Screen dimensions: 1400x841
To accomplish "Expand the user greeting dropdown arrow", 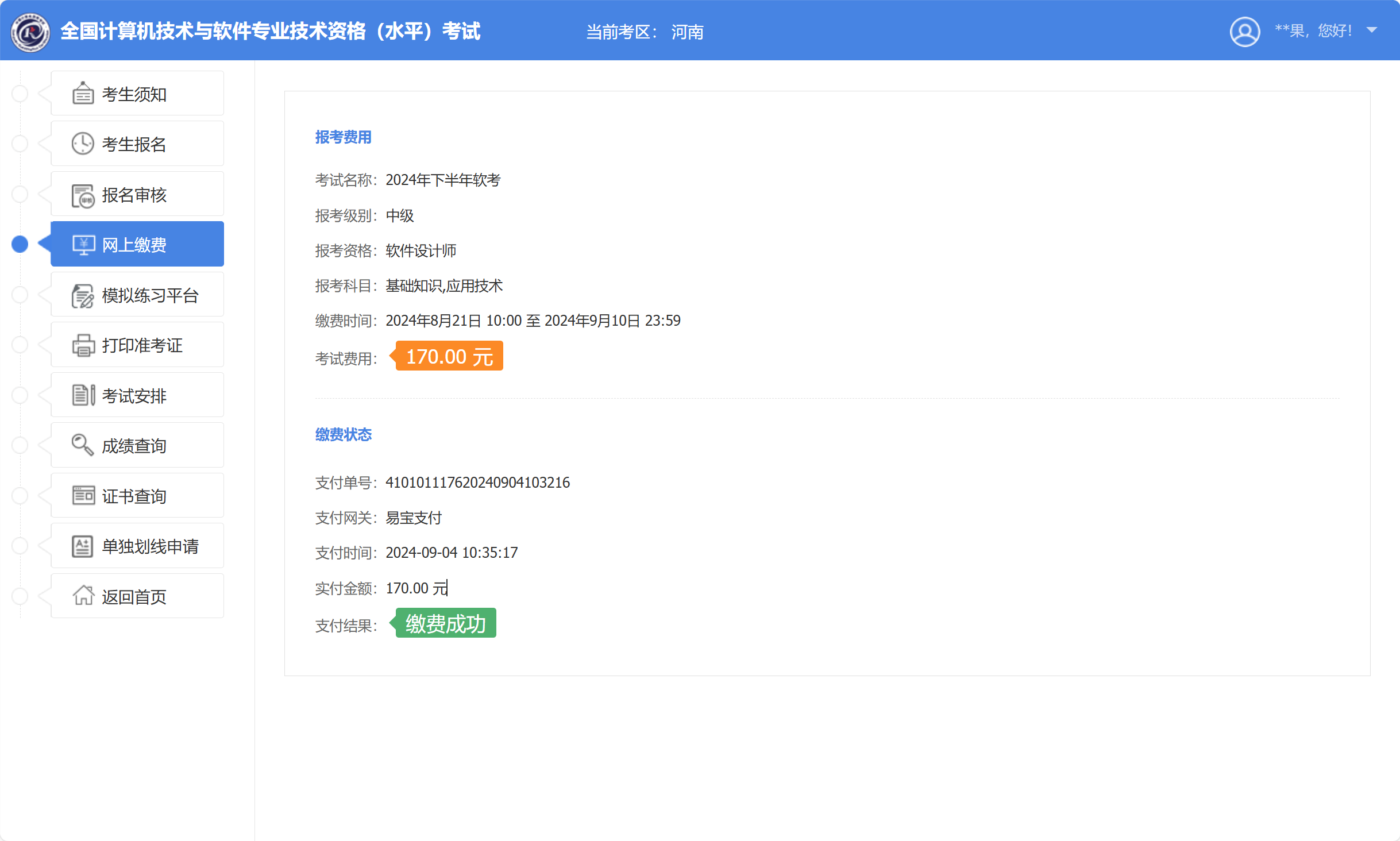I will click(1372, 30).
